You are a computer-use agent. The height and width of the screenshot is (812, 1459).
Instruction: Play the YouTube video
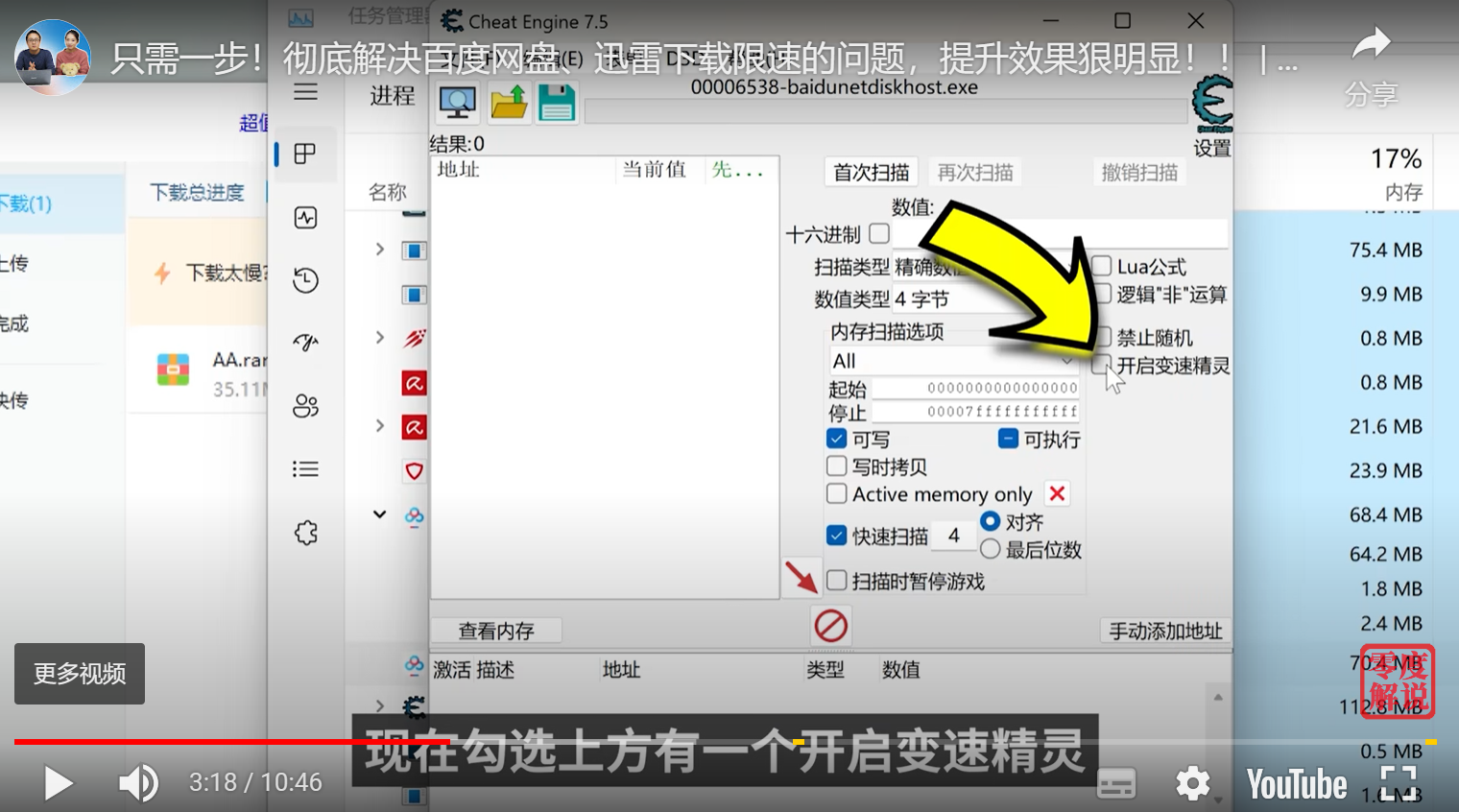pyautogui.click(x=58, y=783)
